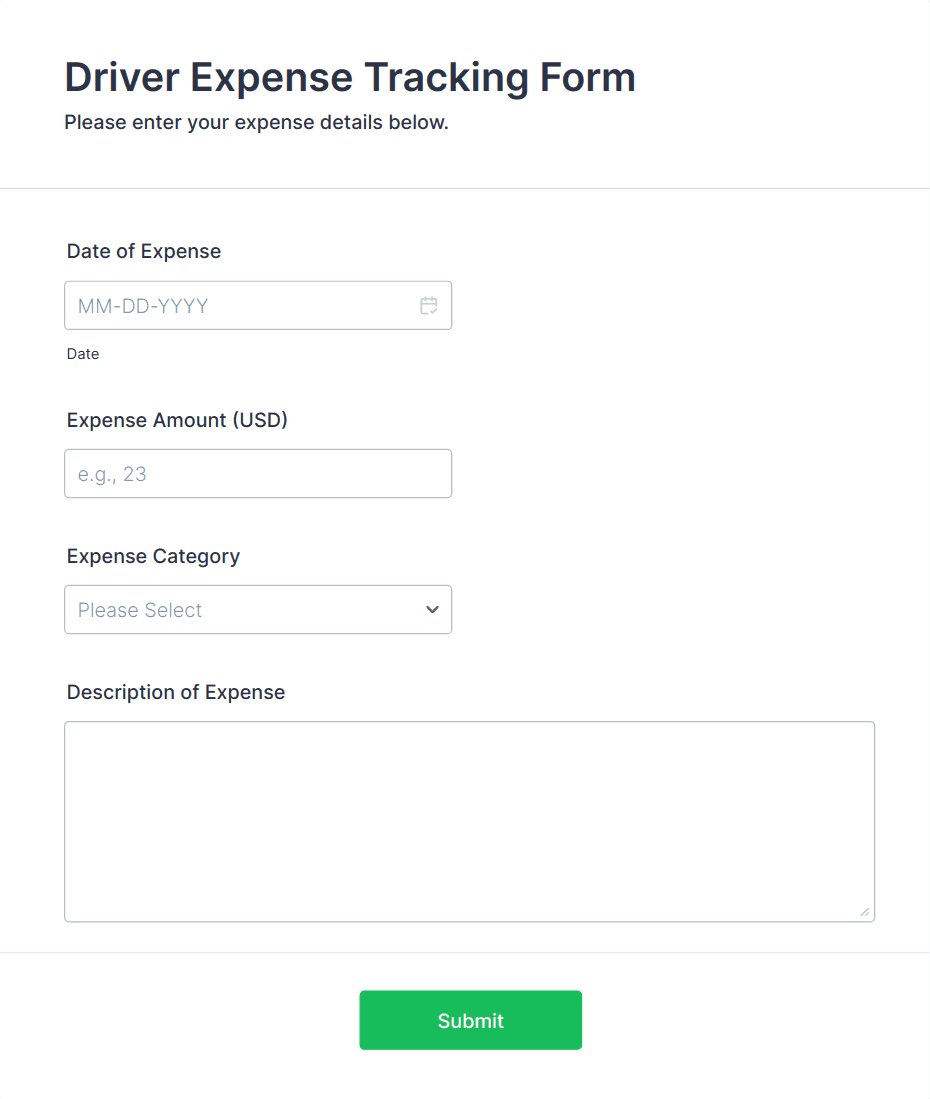Click the 'Please enter your expense details' subtitle
Viewport: 930px width, 1099px height.
pos(256,123)
